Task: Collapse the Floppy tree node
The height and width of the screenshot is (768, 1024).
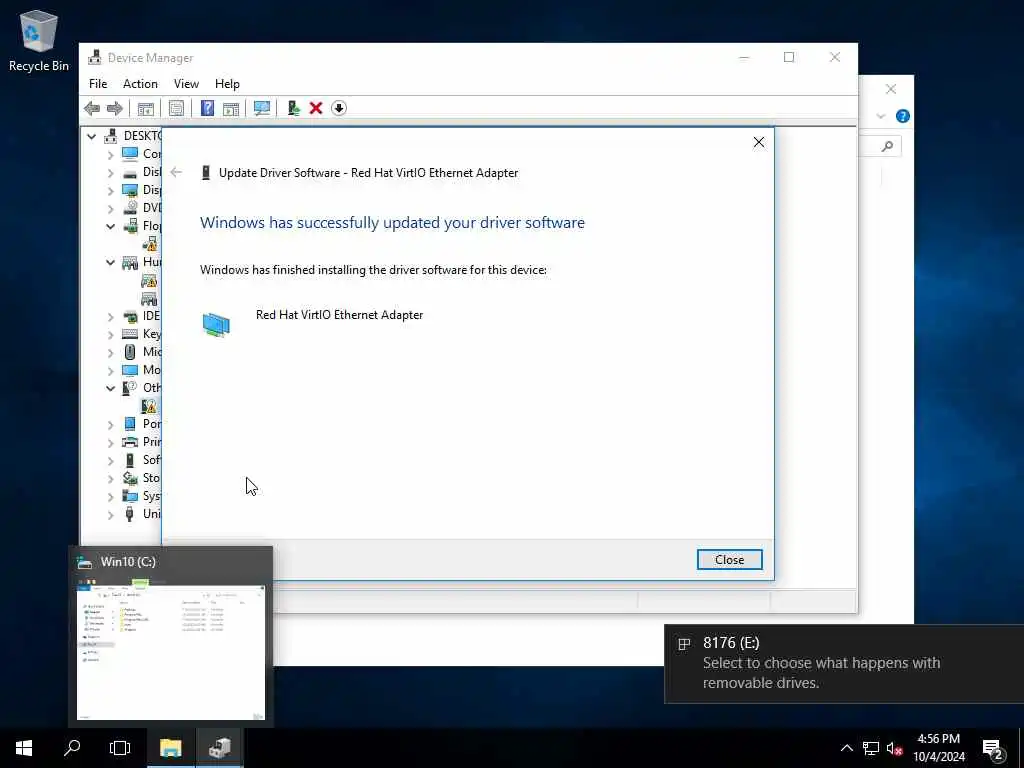Action: click(x=110, y=227)
